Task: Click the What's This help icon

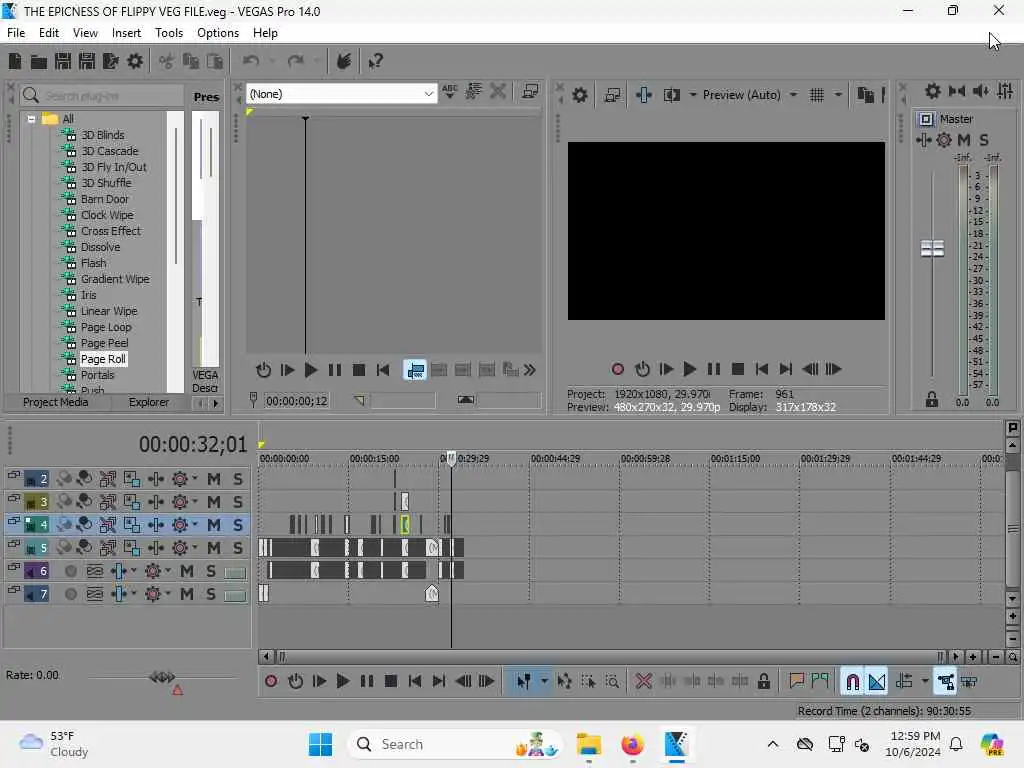Action: pos(376,61)
